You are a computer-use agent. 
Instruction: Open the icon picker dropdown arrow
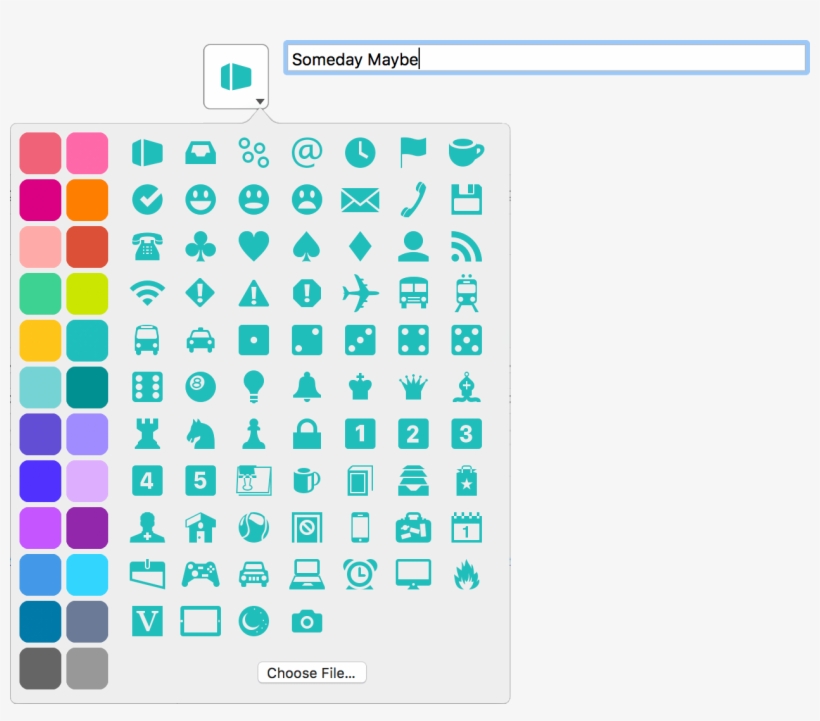pos(259,101)
